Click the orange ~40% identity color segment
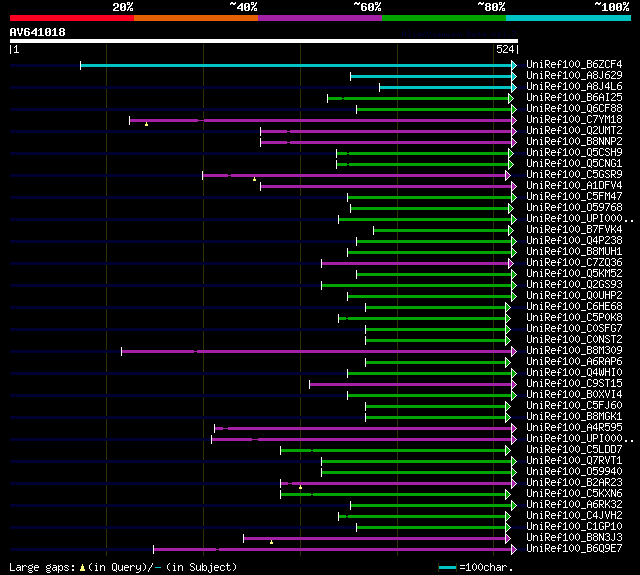 [x=196, y=18]
